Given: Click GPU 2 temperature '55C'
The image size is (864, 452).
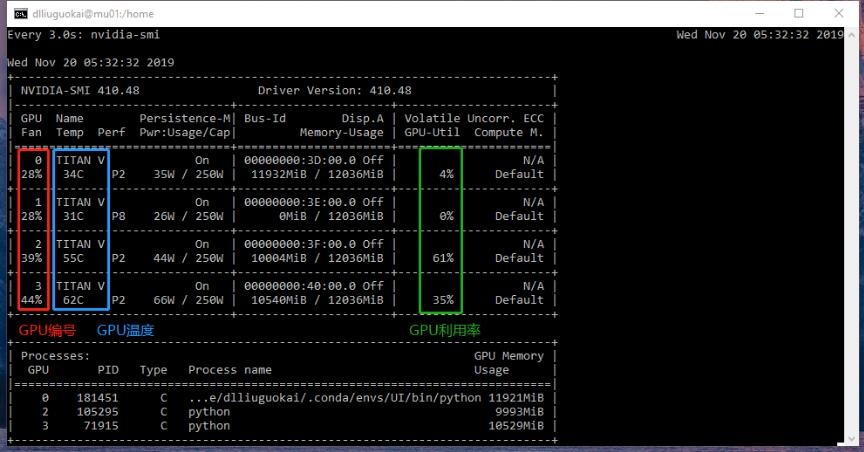Looking at the screenshot, I should pos(73,258).
